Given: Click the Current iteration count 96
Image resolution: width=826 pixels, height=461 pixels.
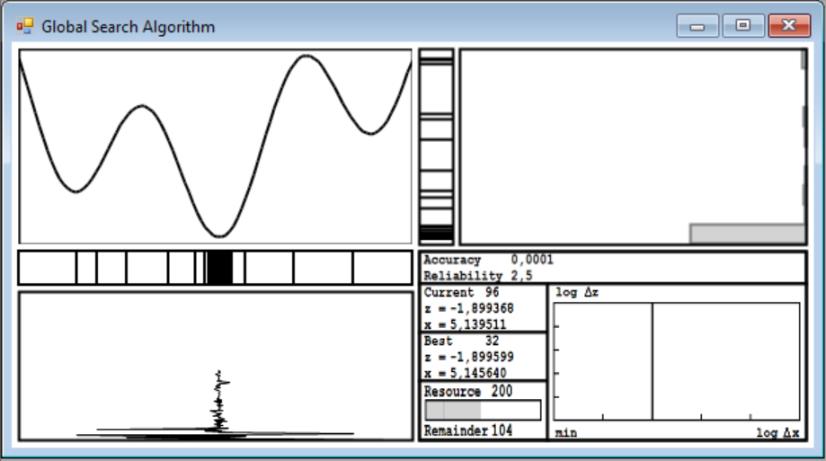Looking at the screenshot, I should [x=492, y=292].
